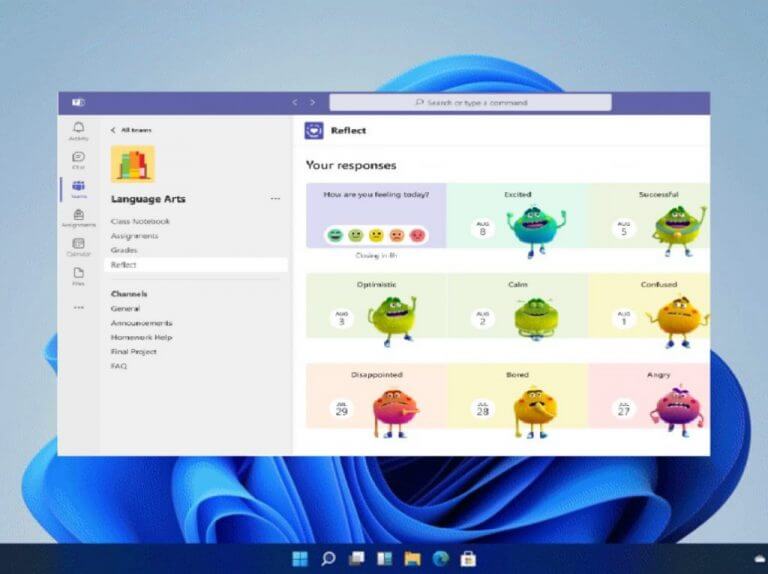This screenshot has height=574, width=768.
Task: Open the Calendar icon in sidebar
Action: (x=78, y=247)
